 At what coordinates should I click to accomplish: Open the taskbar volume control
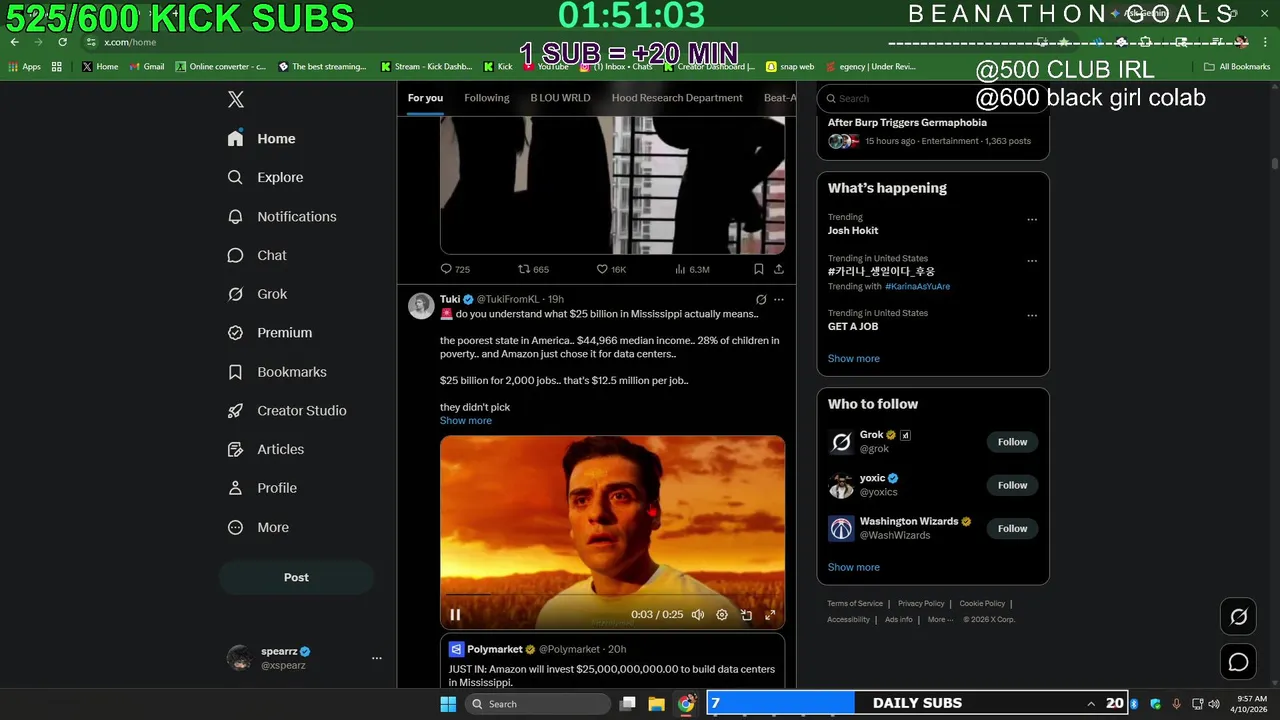pyautogui.click(x=1213, y=704)
